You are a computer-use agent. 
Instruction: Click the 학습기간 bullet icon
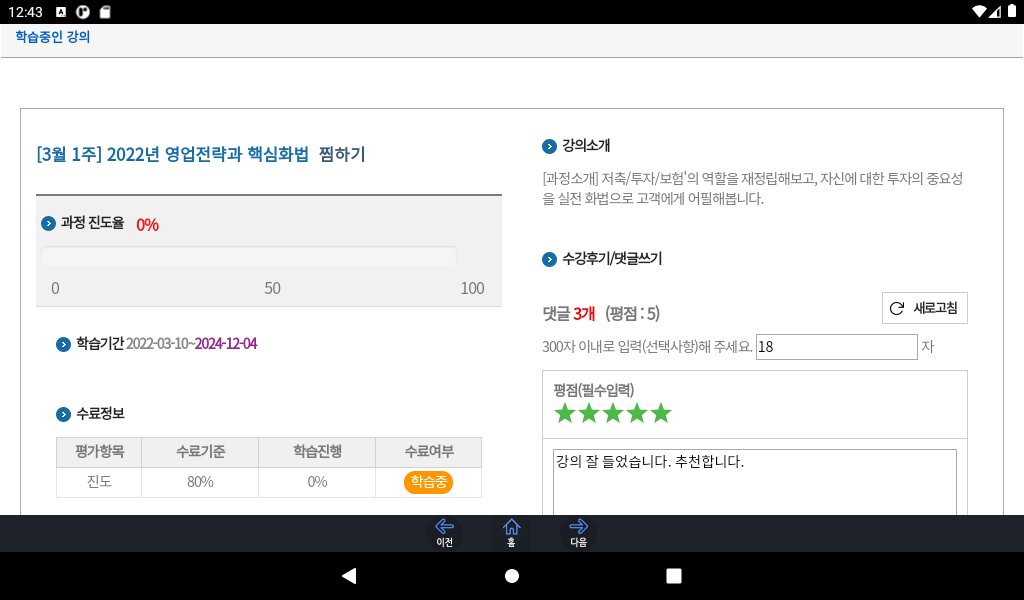click(x=63, y=345)
